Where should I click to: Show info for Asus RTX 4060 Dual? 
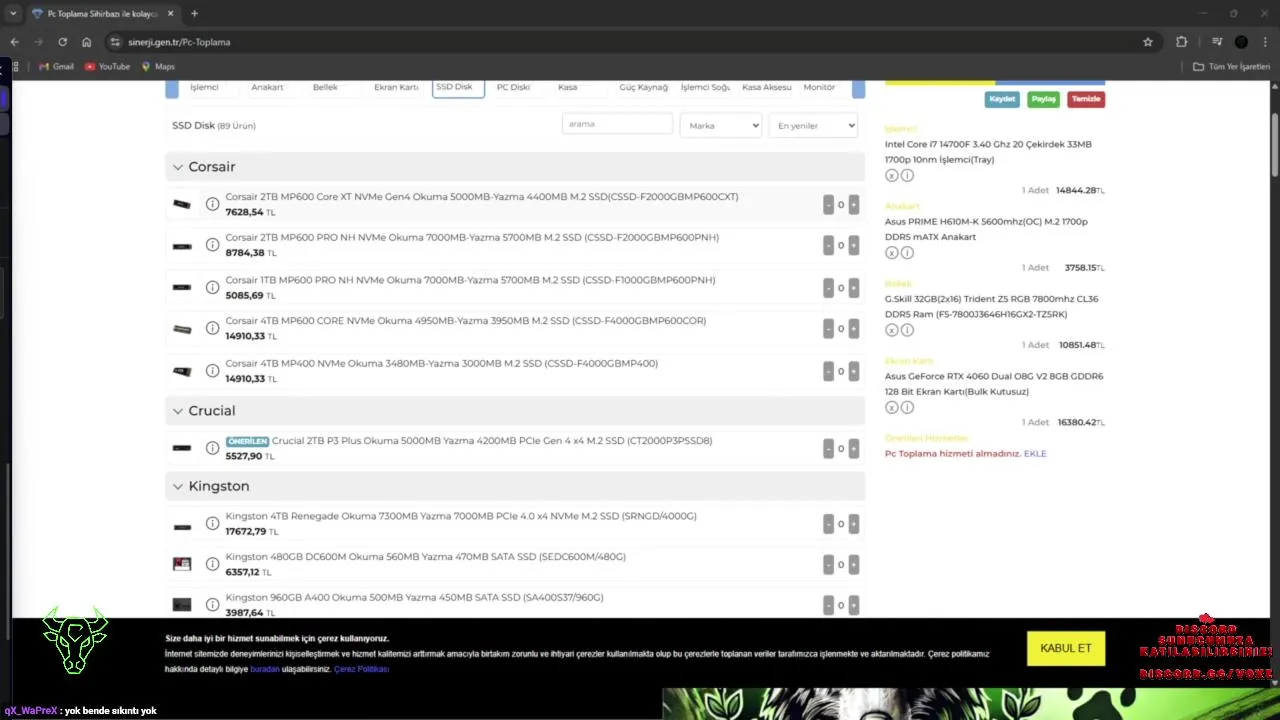(x=907, y=408)
